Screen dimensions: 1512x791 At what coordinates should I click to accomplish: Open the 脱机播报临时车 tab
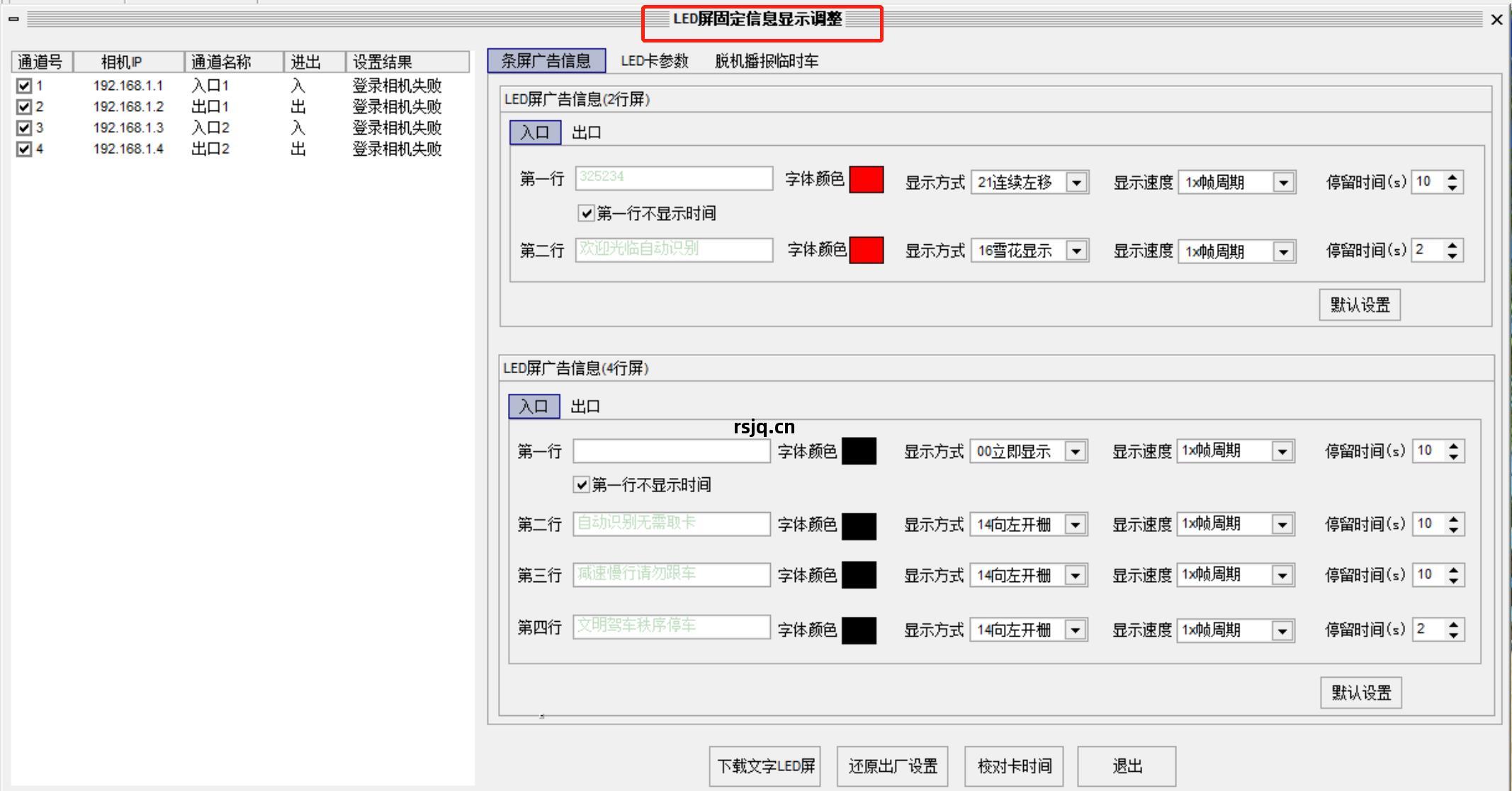tap(766, 61)
